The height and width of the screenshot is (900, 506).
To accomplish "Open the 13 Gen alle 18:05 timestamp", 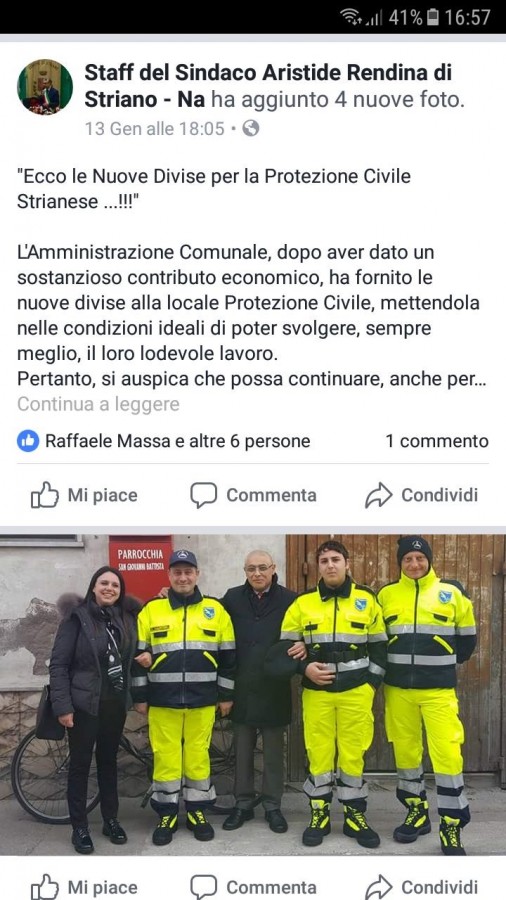I will click(x=154, y=128).
